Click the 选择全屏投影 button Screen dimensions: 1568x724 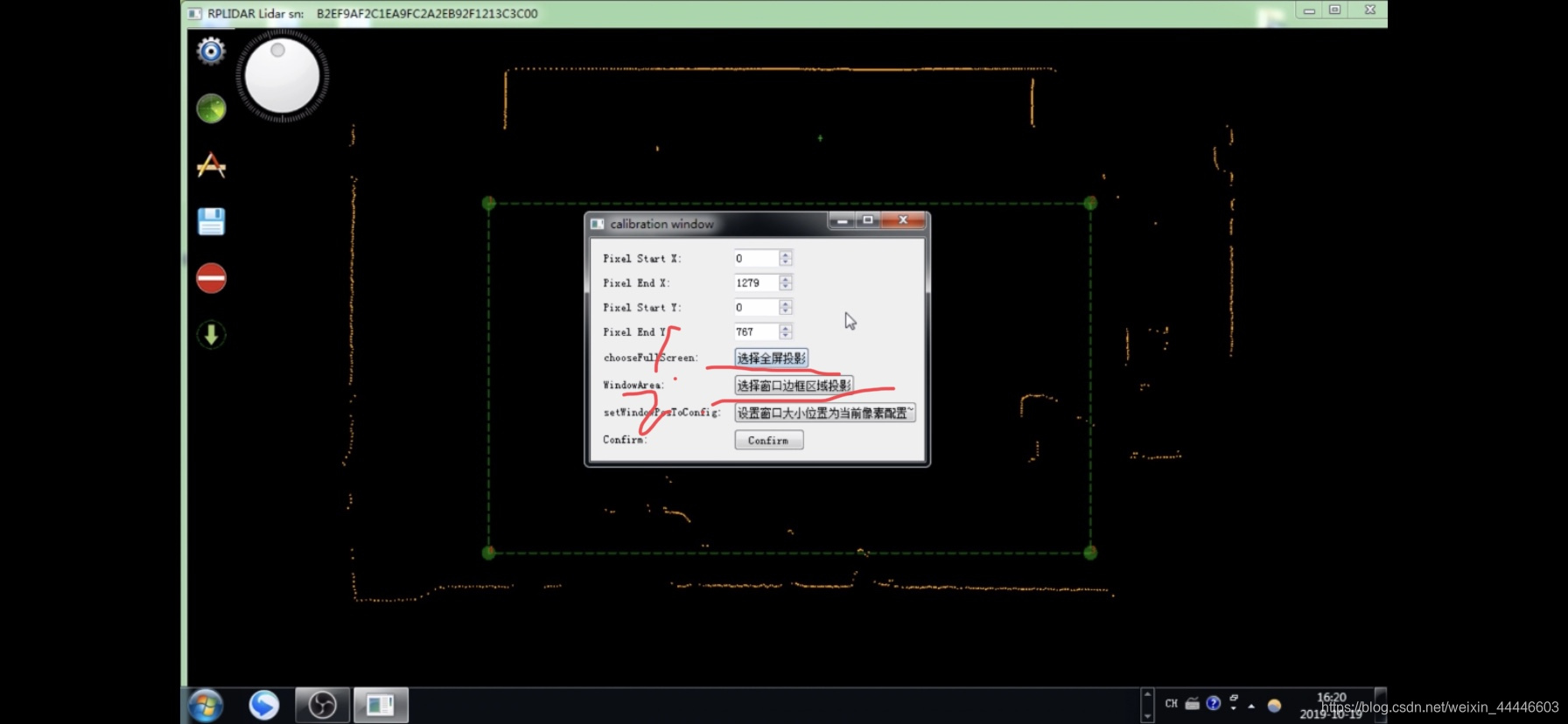[771, 358]
